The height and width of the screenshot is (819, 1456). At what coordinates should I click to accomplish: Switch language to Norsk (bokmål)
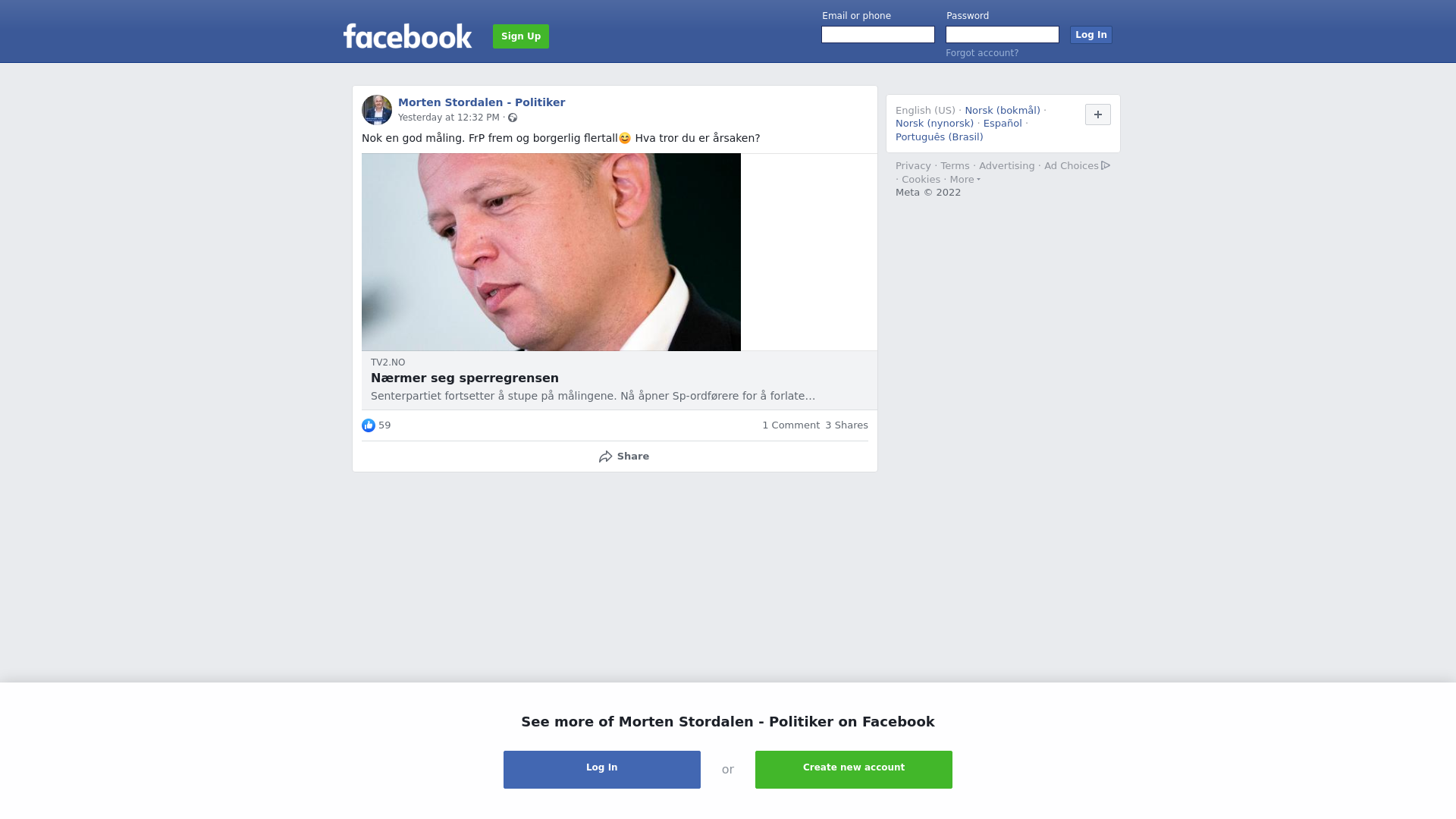[x=1003, y=111]
